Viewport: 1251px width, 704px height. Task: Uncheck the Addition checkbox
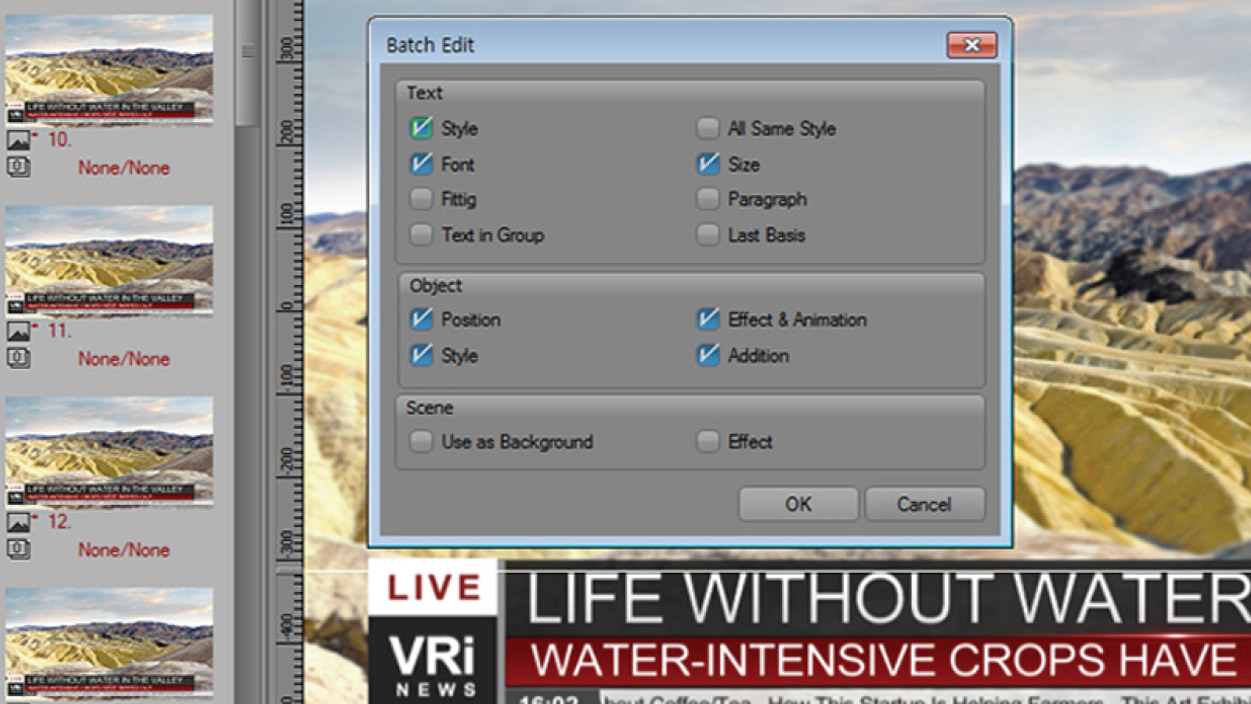coord(708,355)
